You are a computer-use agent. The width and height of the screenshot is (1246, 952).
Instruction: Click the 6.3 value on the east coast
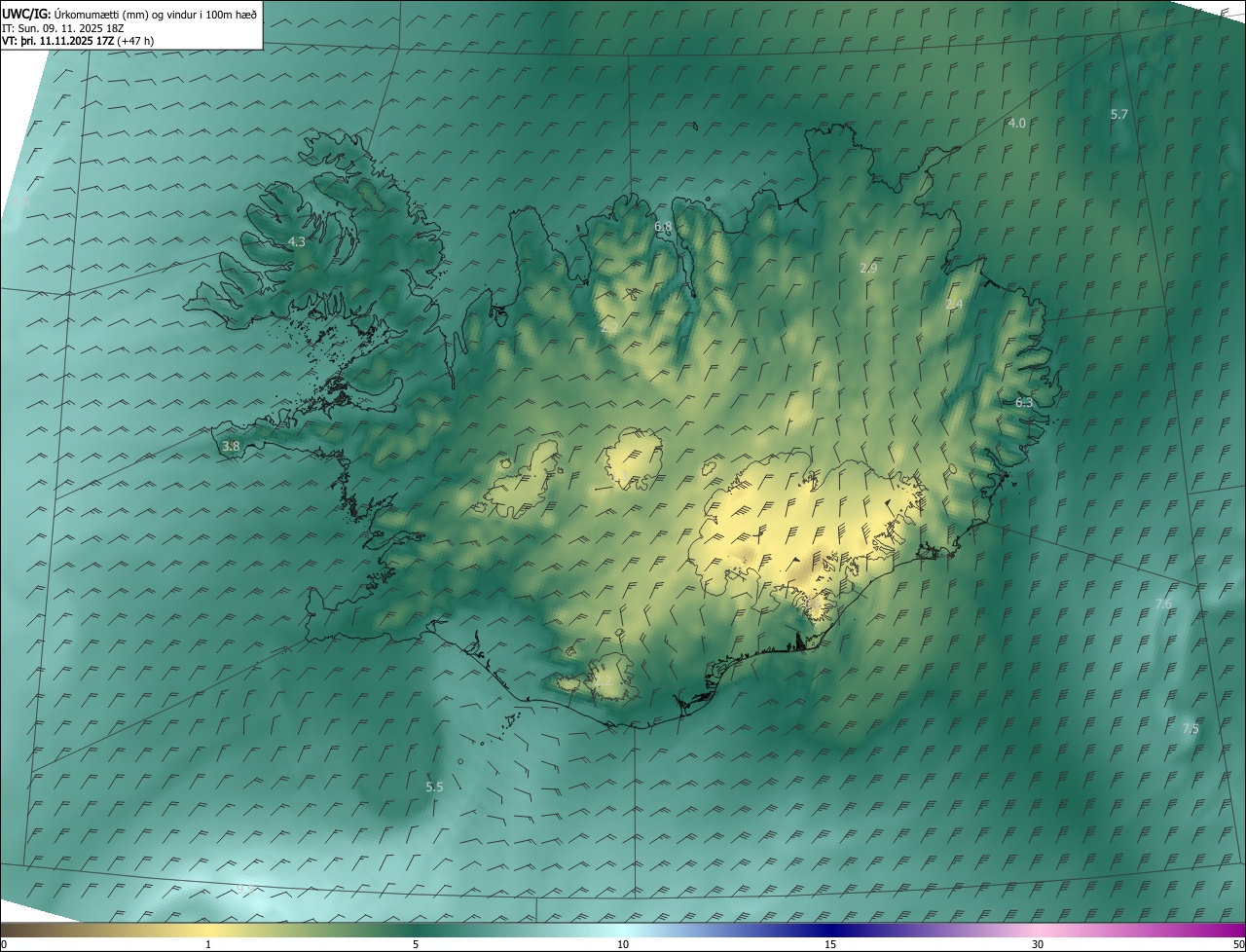[1024, 402]
